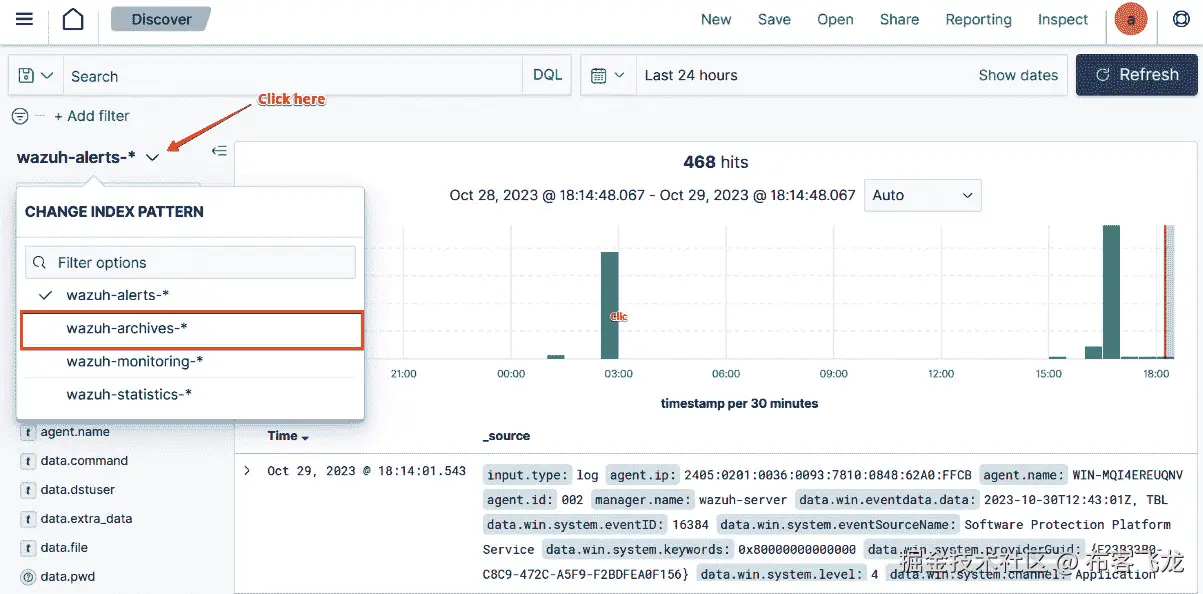Image resolution: width=1203 pixels, height=594 pixels.
Task: Click Add filter link
Action: point(92,116)
